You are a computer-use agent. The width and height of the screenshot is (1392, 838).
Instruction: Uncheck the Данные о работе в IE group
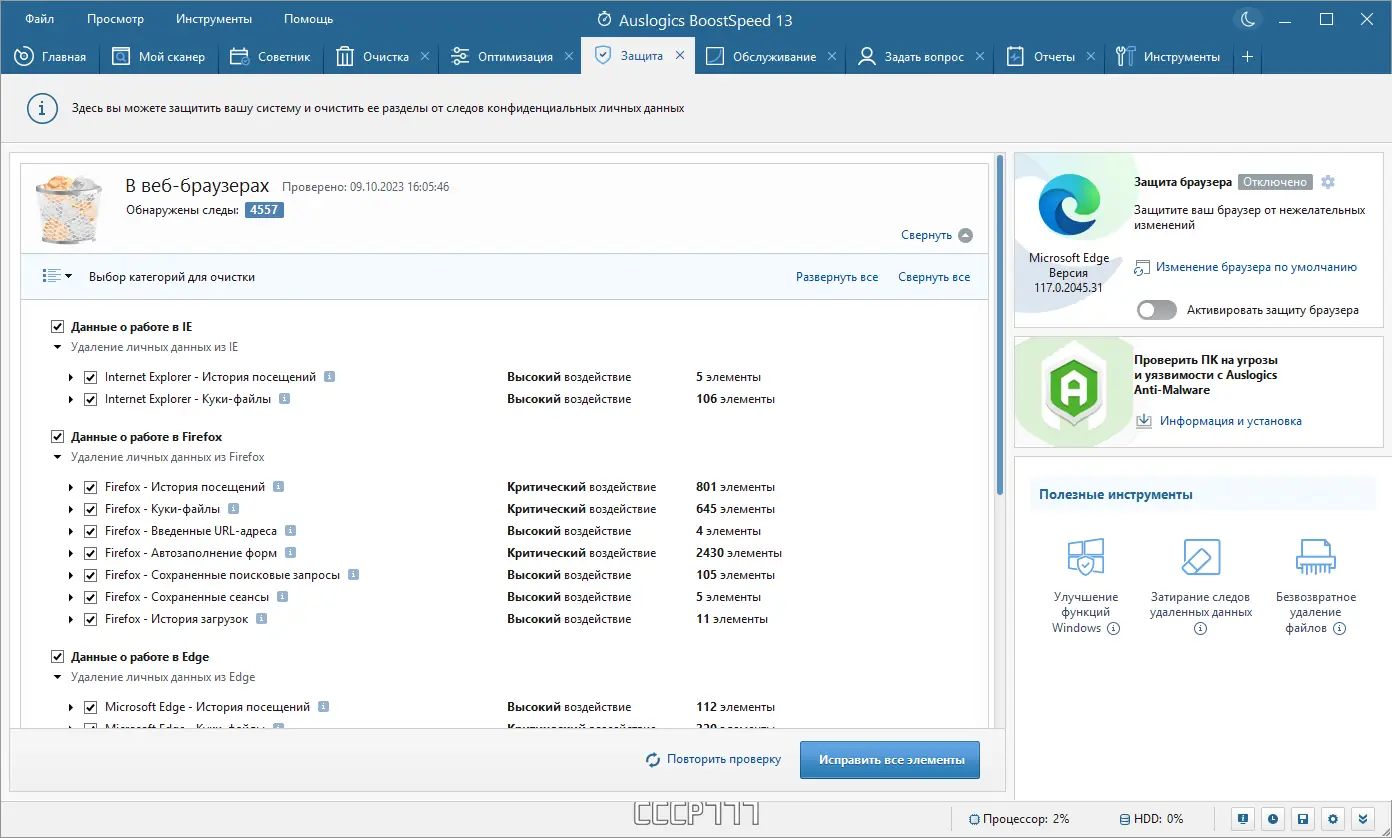click(x=57, y=327)
